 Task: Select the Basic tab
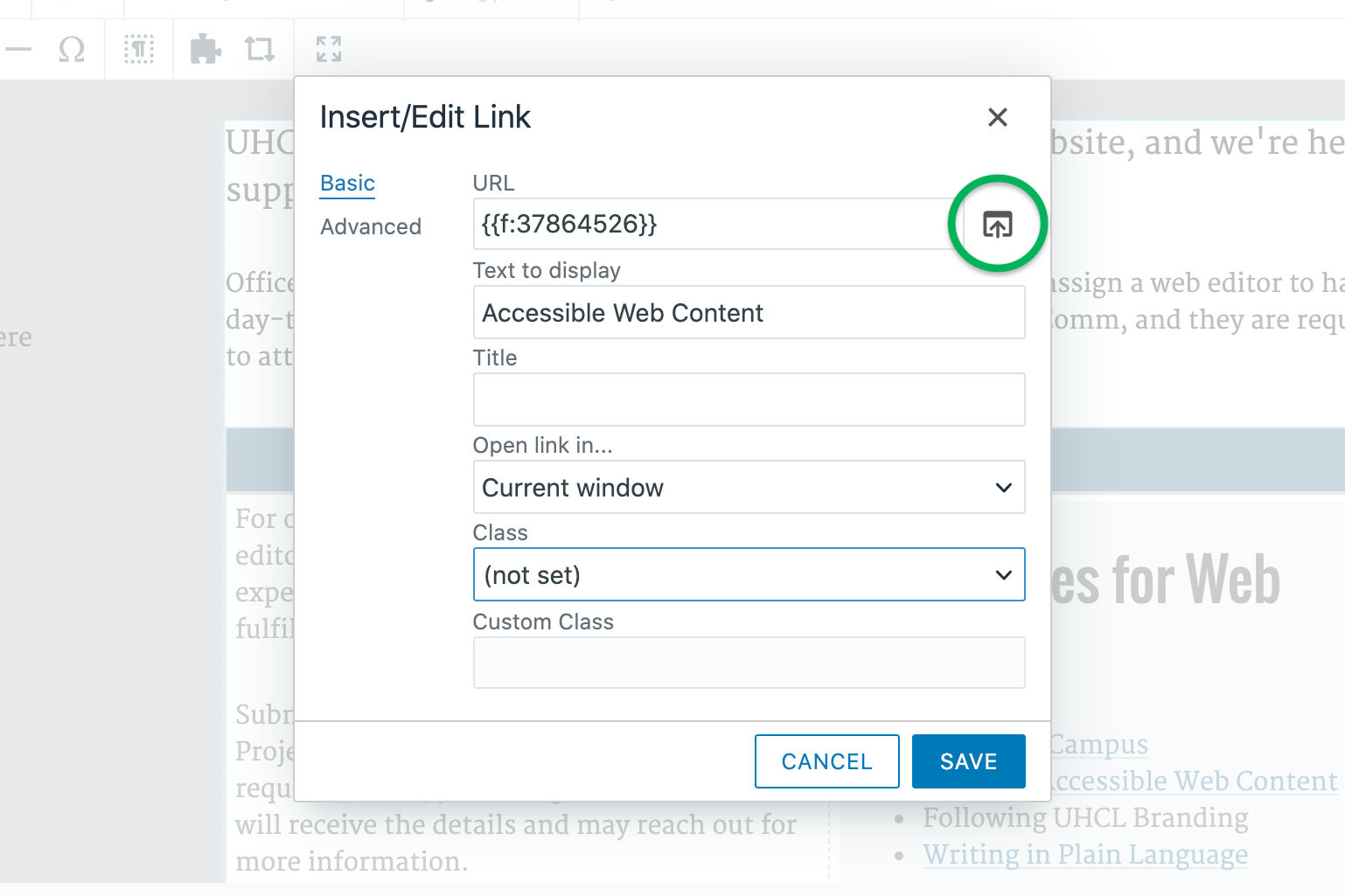coord(346,183)
